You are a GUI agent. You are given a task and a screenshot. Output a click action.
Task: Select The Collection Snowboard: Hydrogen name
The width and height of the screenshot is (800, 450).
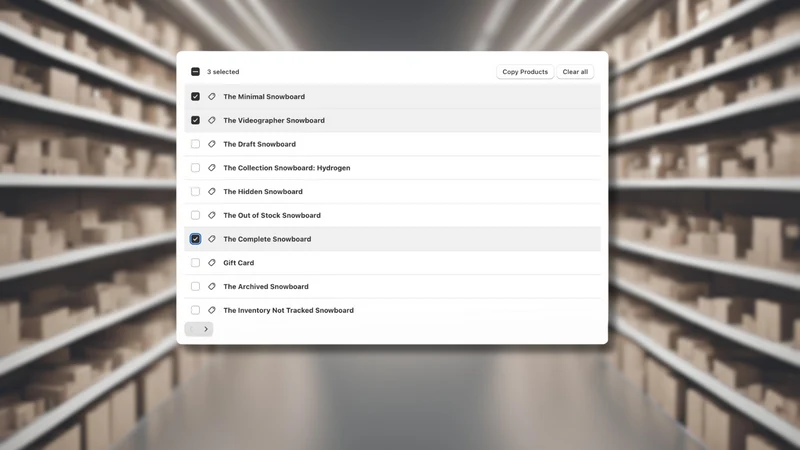287,168
